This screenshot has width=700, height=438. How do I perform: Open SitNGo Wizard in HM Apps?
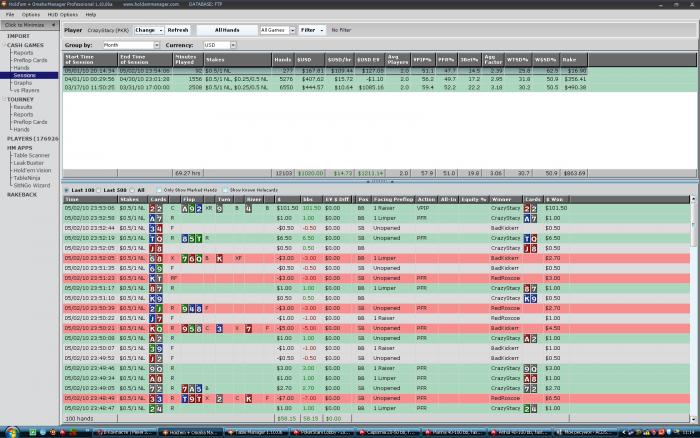(x=32, y=185)
